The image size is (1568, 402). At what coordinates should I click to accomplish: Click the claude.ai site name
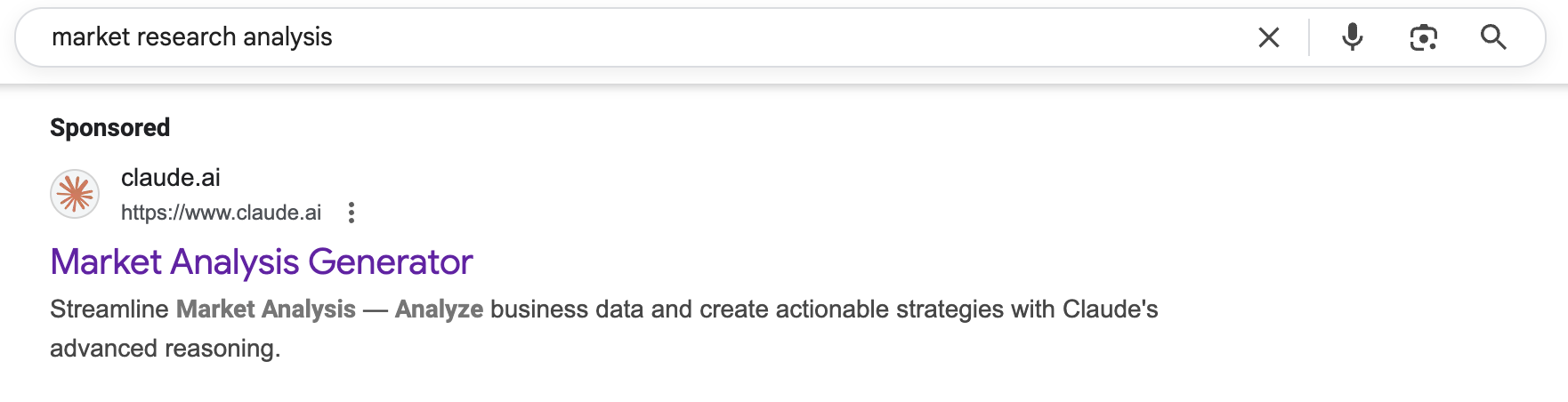[x=171, y=178]
